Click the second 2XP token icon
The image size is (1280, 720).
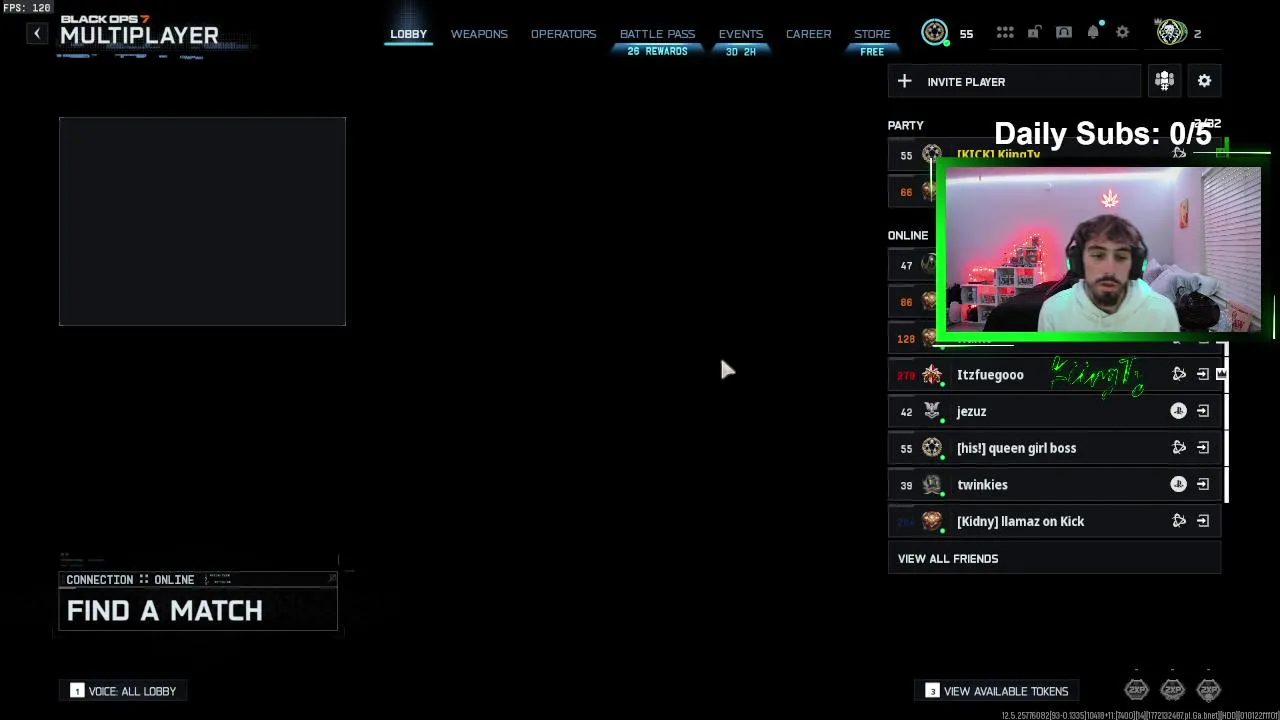pos(1172,689)
